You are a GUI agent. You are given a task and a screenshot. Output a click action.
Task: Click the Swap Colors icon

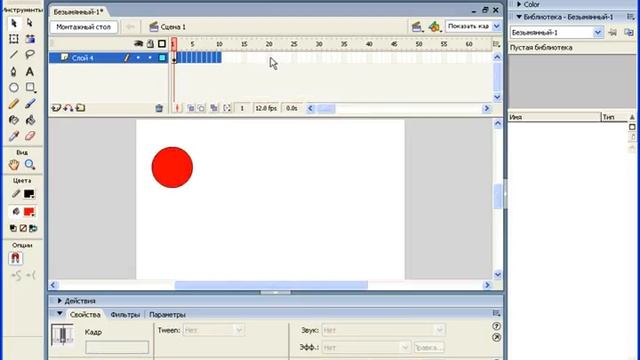coord(33,228)
